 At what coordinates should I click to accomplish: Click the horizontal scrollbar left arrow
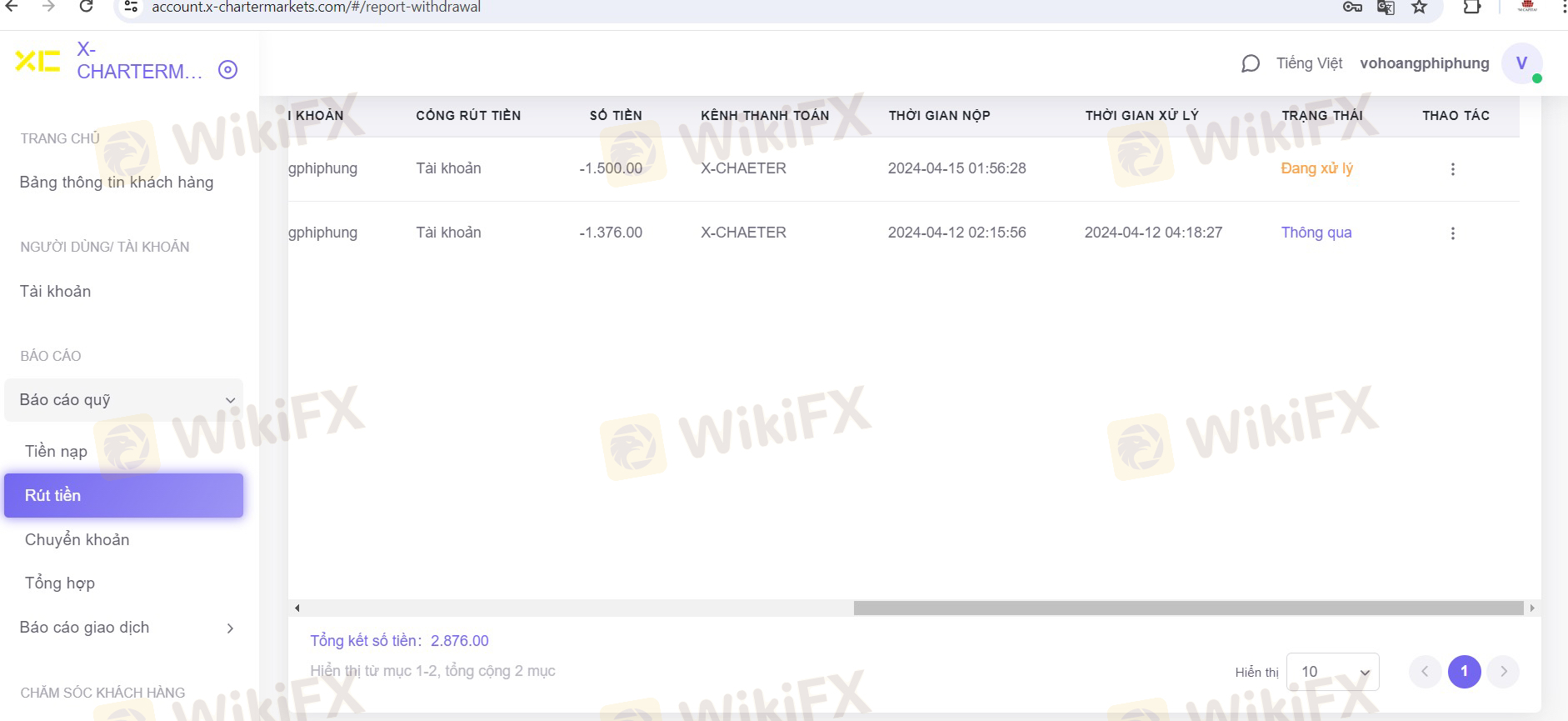pos(297,608)
